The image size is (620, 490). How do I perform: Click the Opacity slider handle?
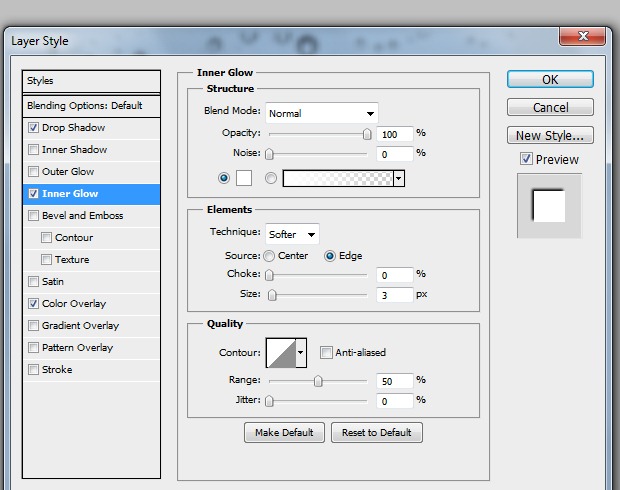pyautogui.click(x=367, y=134)
